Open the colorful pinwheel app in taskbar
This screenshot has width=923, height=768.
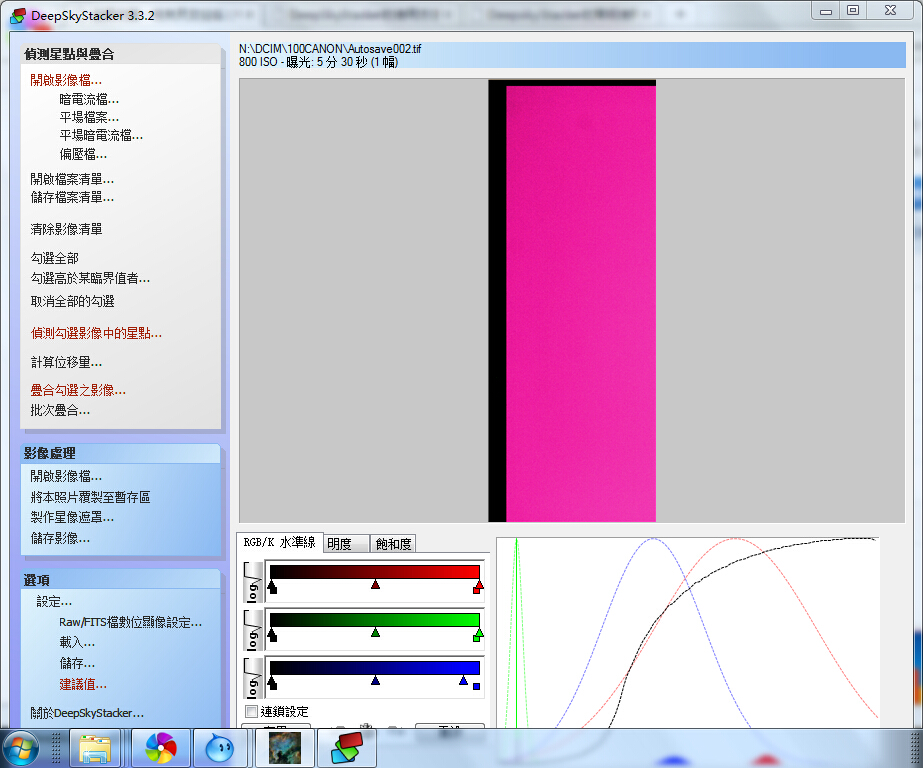(161, 749)
